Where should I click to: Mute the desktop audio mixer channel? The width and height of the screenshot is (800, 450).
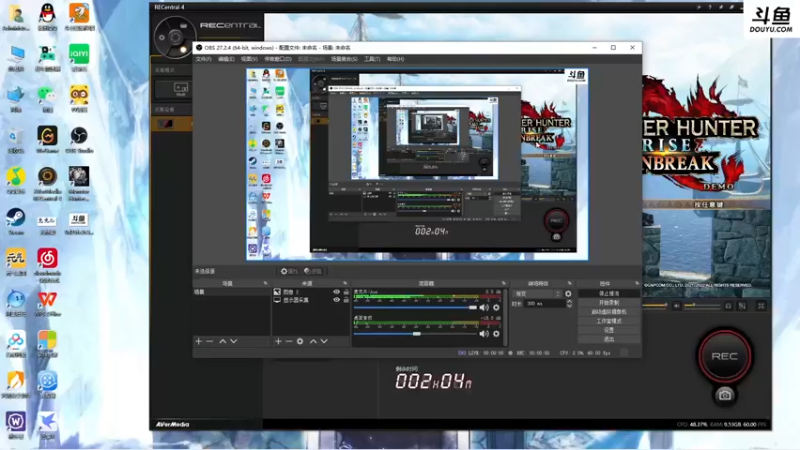tap(484, 334)
